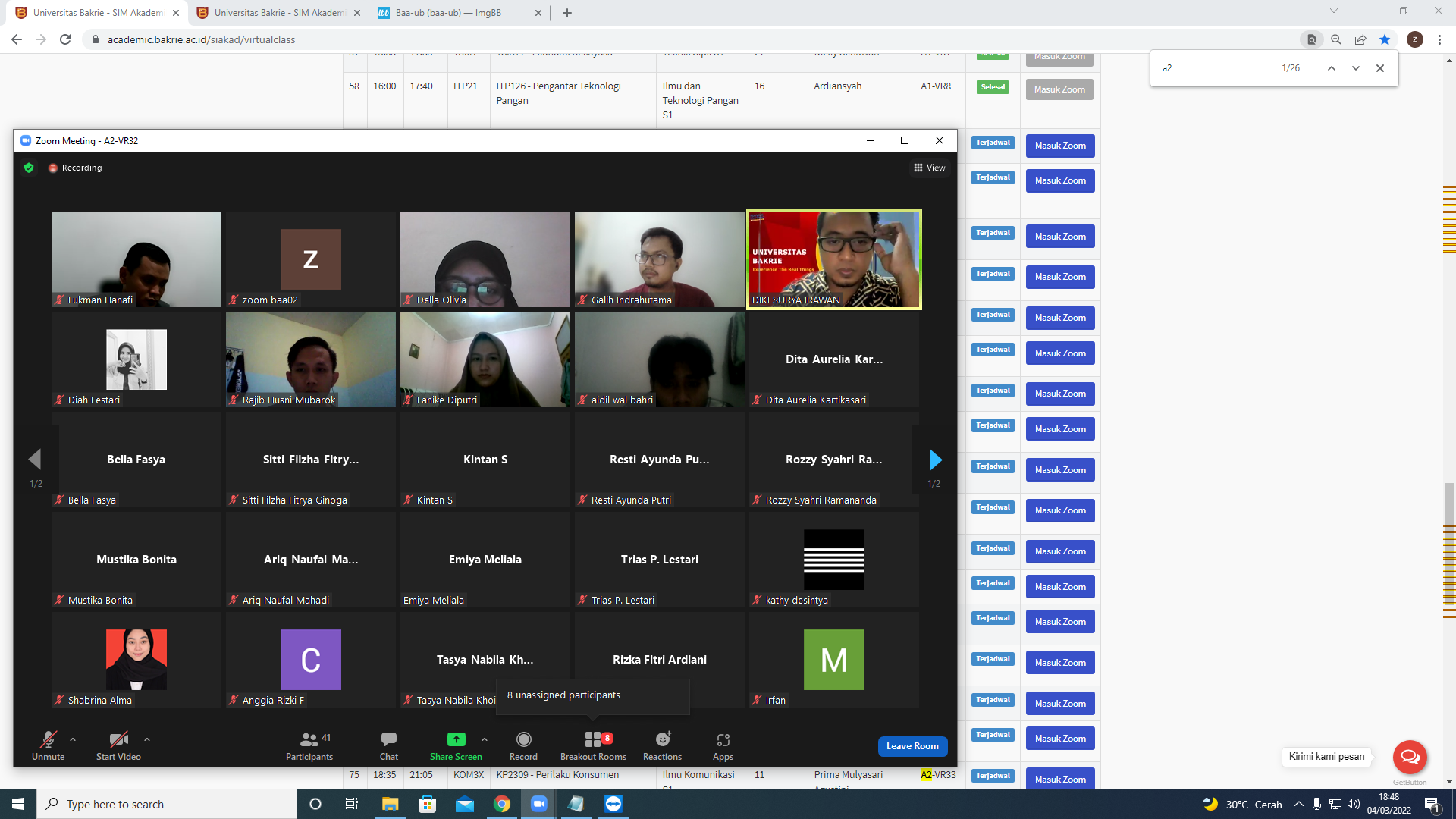Switch to second Universitas Bakrie tab
The width and height of the screenshot is (1456, 819).
pyautogui.click(x=279, y=13)
